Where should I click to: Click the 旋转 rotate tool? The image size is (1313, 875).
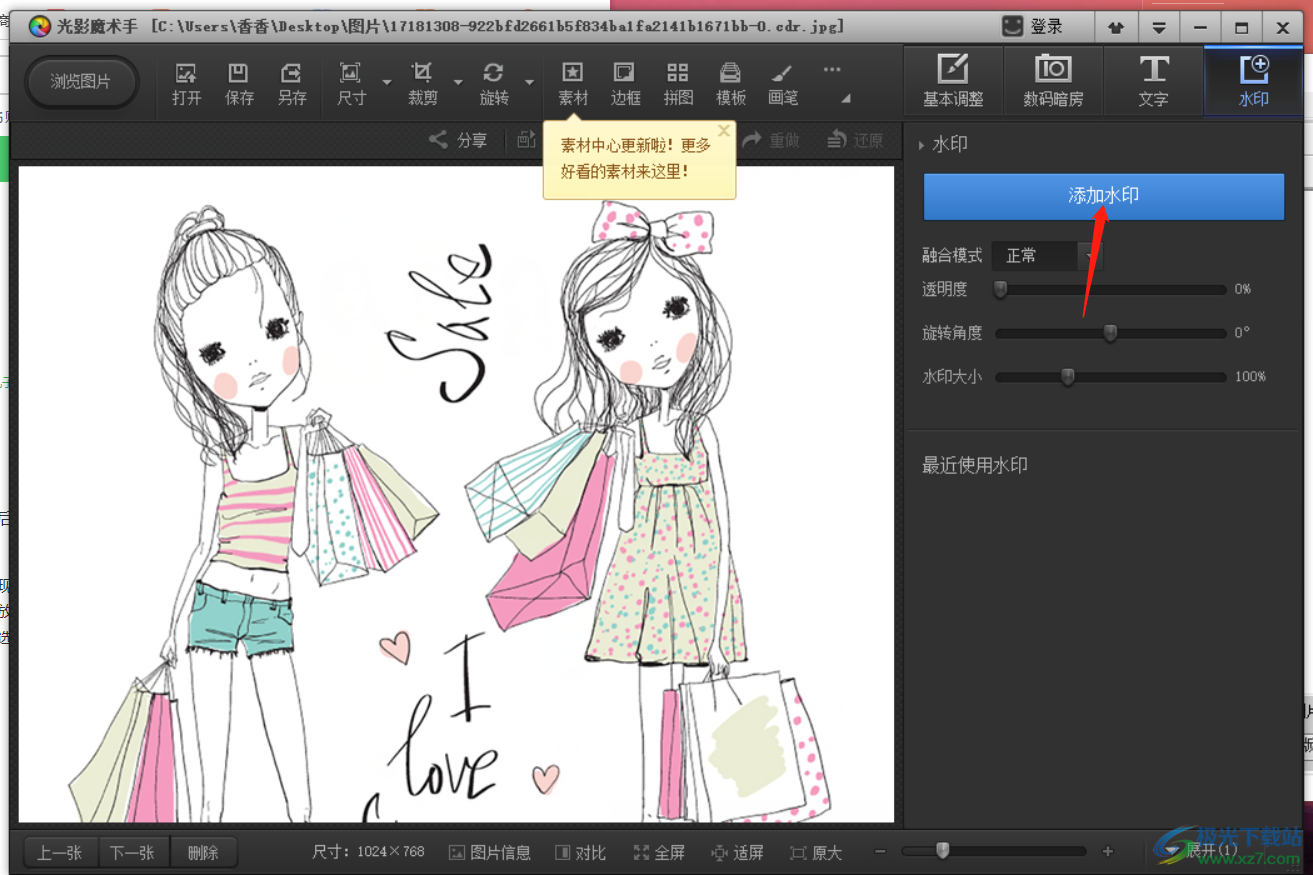pos(494,84)
